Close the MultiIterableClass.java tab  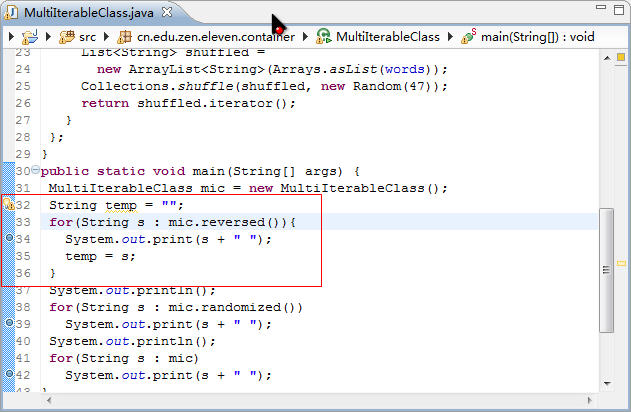[167, 12]
